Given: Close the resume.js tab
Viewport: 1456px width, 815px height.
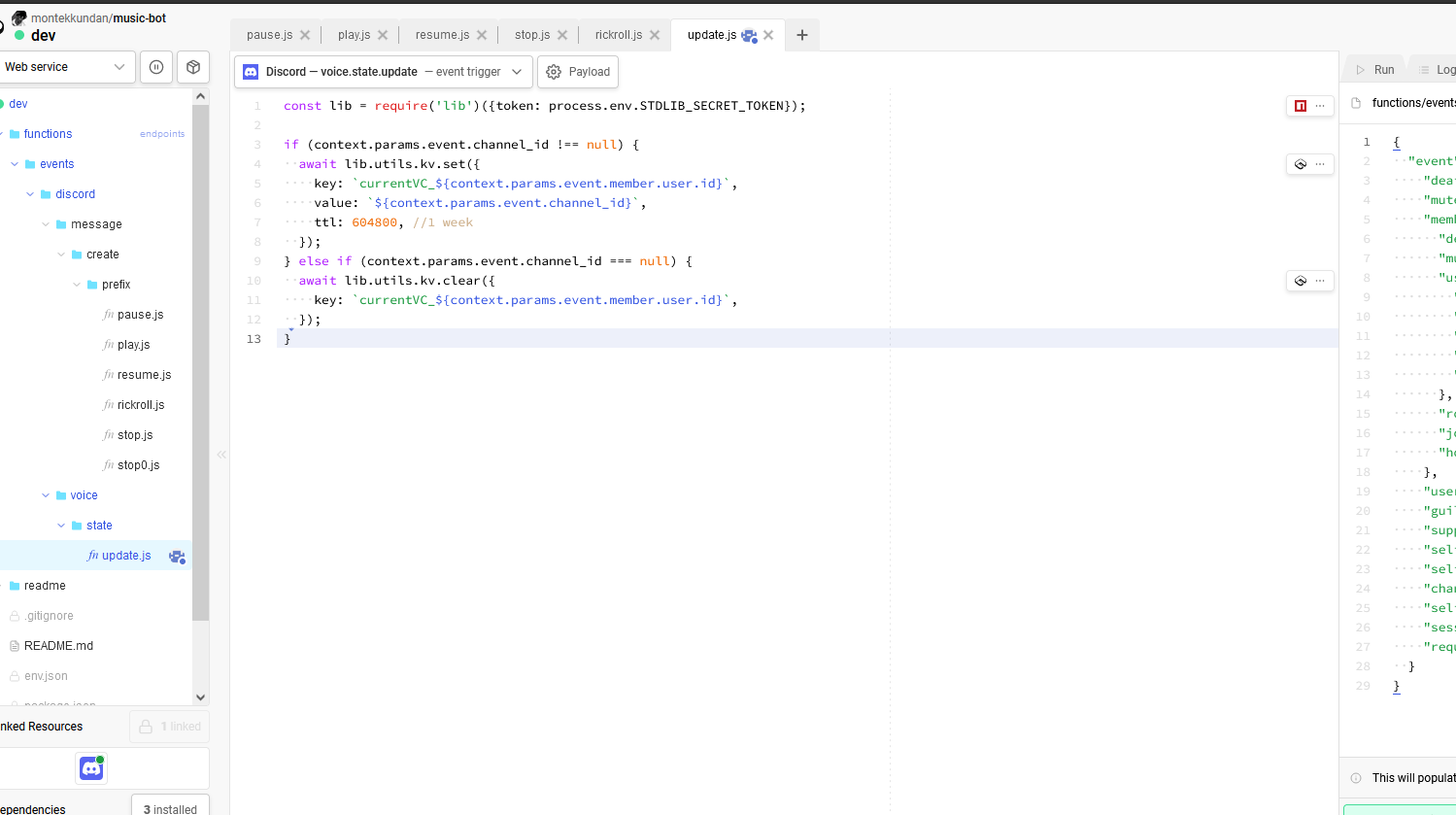Looking at the screenshot, I should pyautogui.click(x=482, y=35).
